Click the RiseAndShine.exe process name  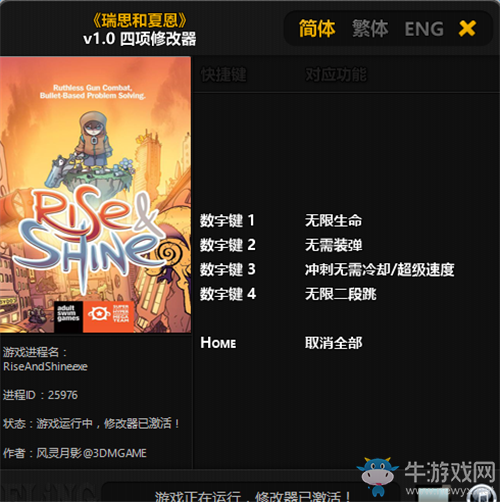45,367
